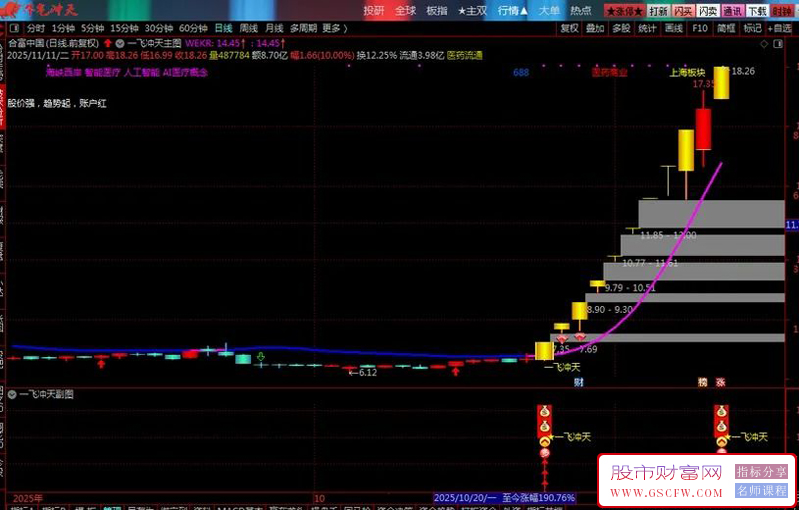Screen dimensions: 799x510
Task: Add the stock via +自选
Action: coord(780,28)
